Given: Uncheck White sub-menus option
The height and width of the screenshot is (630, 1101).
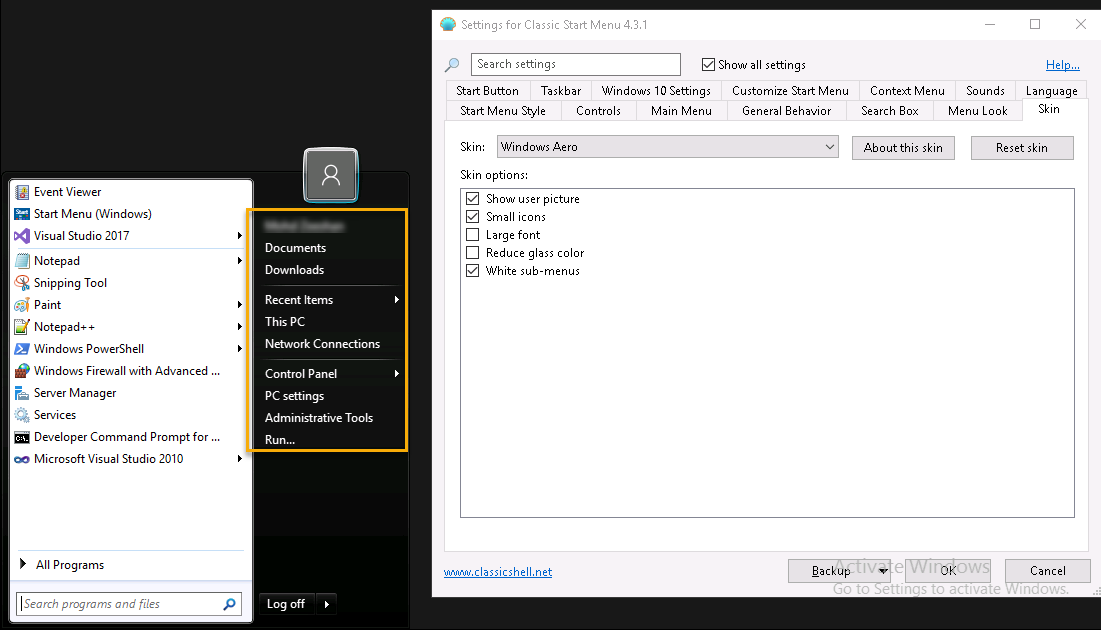Looking at the screenshot, I should 473,271.
